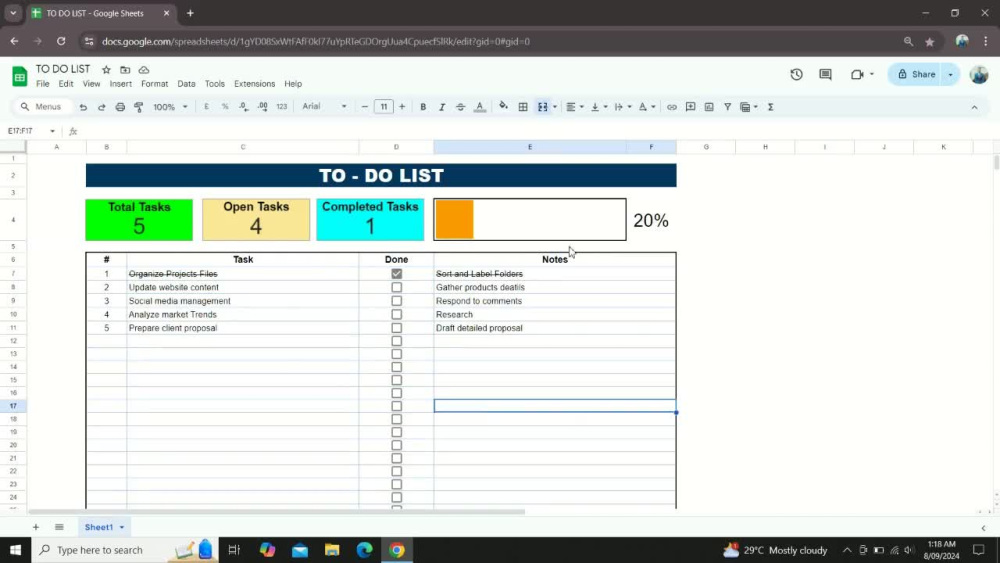Open the Edit menu
Image resolution: width=1000 pixels, height=563 pixels.
(x=66, y=84)
